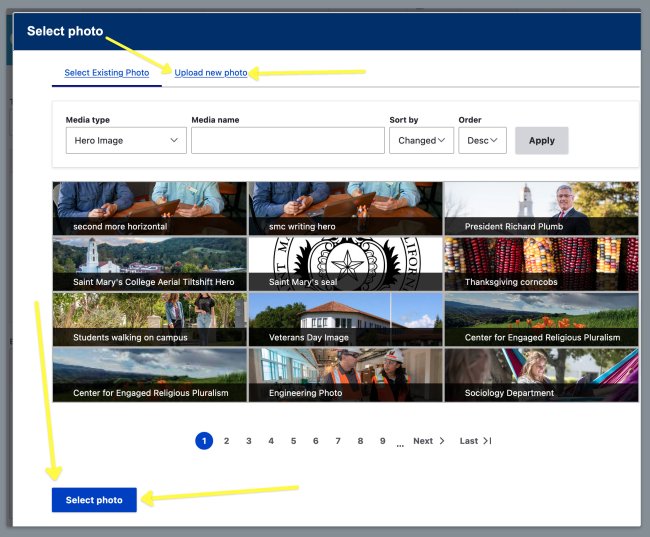This screenshot has width=650, height=537.
Task: Select the Saint Mary's seal image
Action: point(345,264)
